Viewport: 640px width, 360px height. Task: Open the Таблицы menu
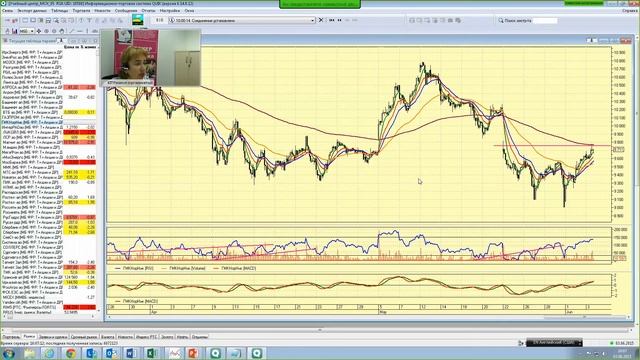coord(60,11)
